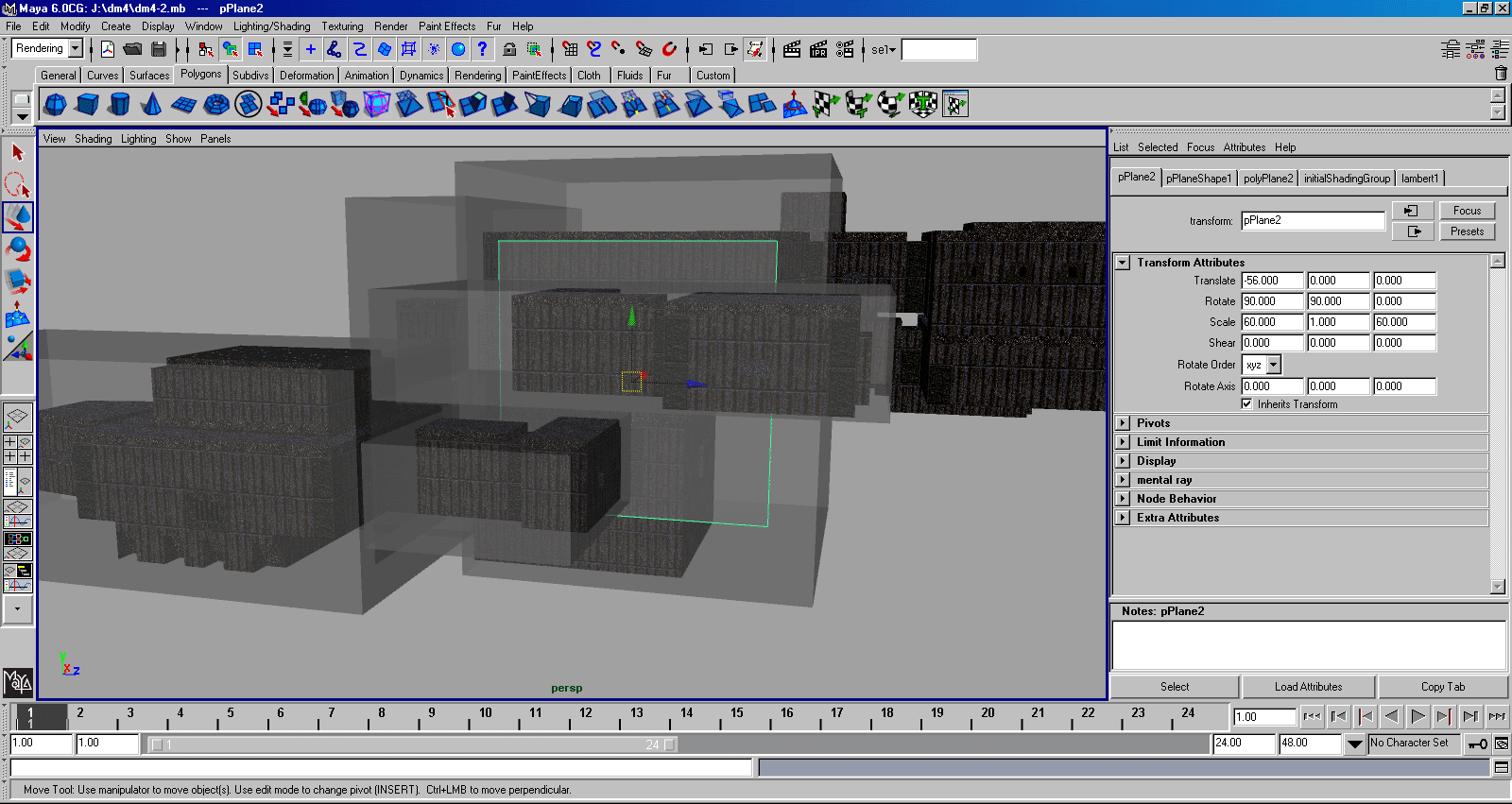The image size is (1512, 804).
Task: Activate the Lasso select tool
Action: pos(18,184)
